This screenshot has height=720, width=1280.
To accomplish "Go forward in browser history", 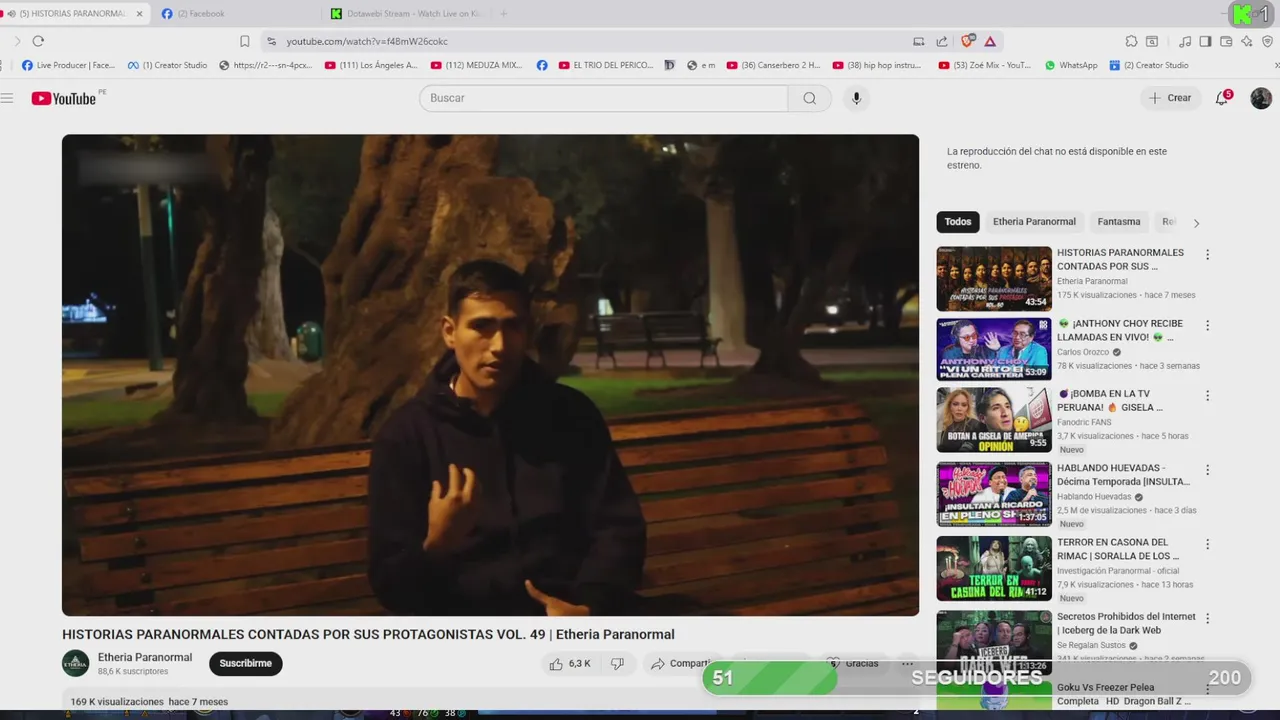I will 16,41.
